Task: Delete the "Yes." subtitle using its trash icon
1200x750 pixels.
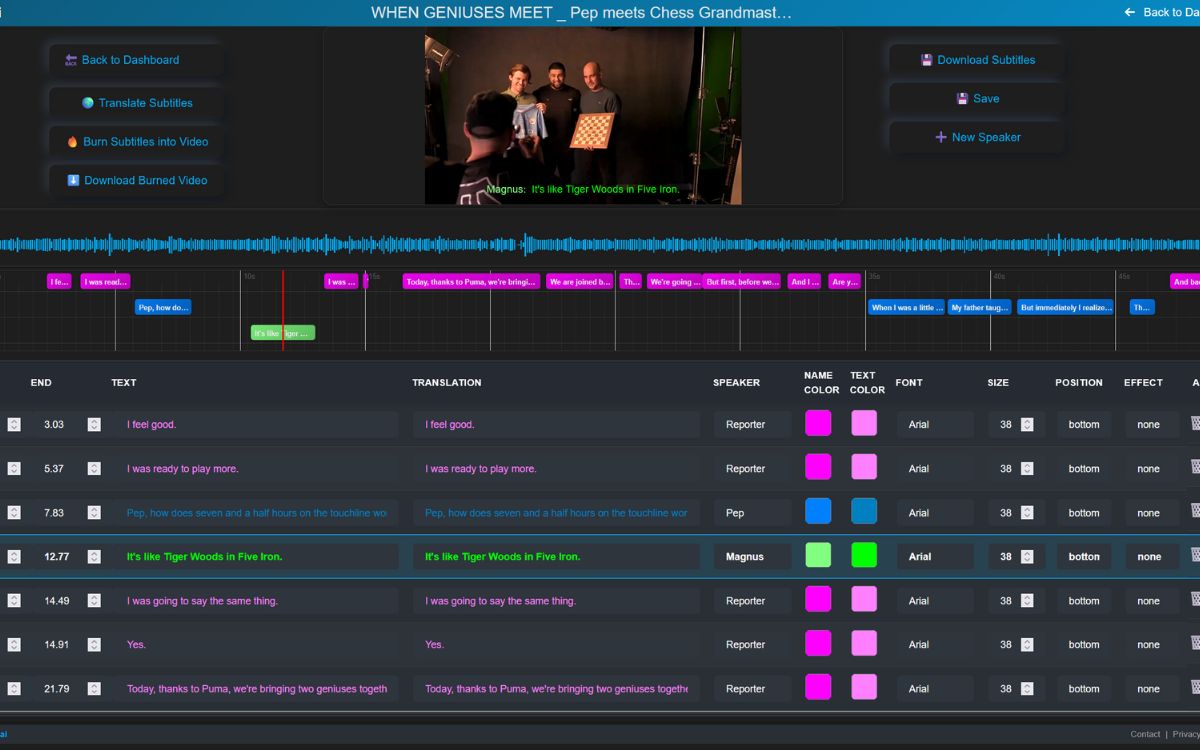Action: [1195, 644]
